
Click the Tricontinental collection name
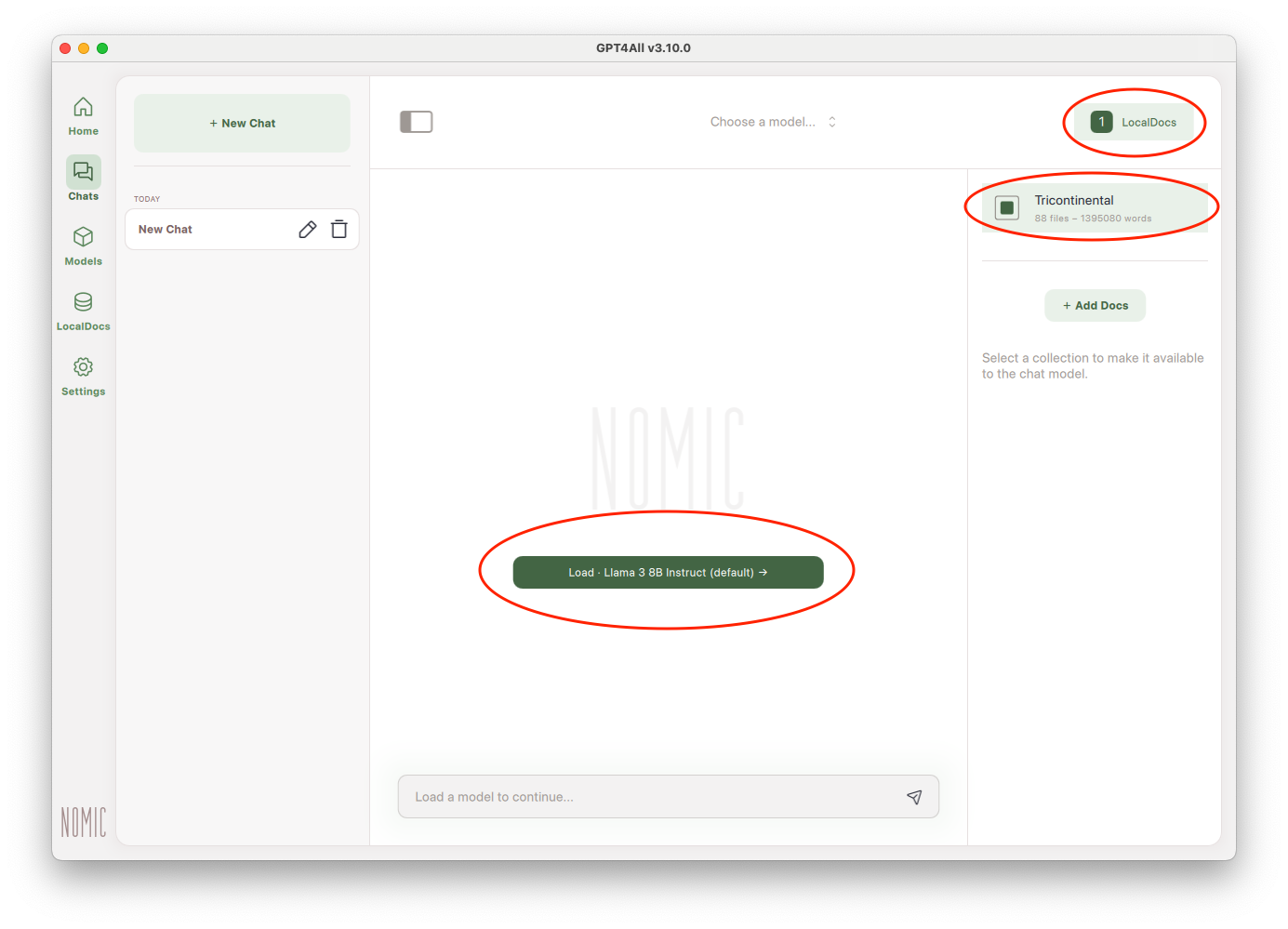[1074, 200]
